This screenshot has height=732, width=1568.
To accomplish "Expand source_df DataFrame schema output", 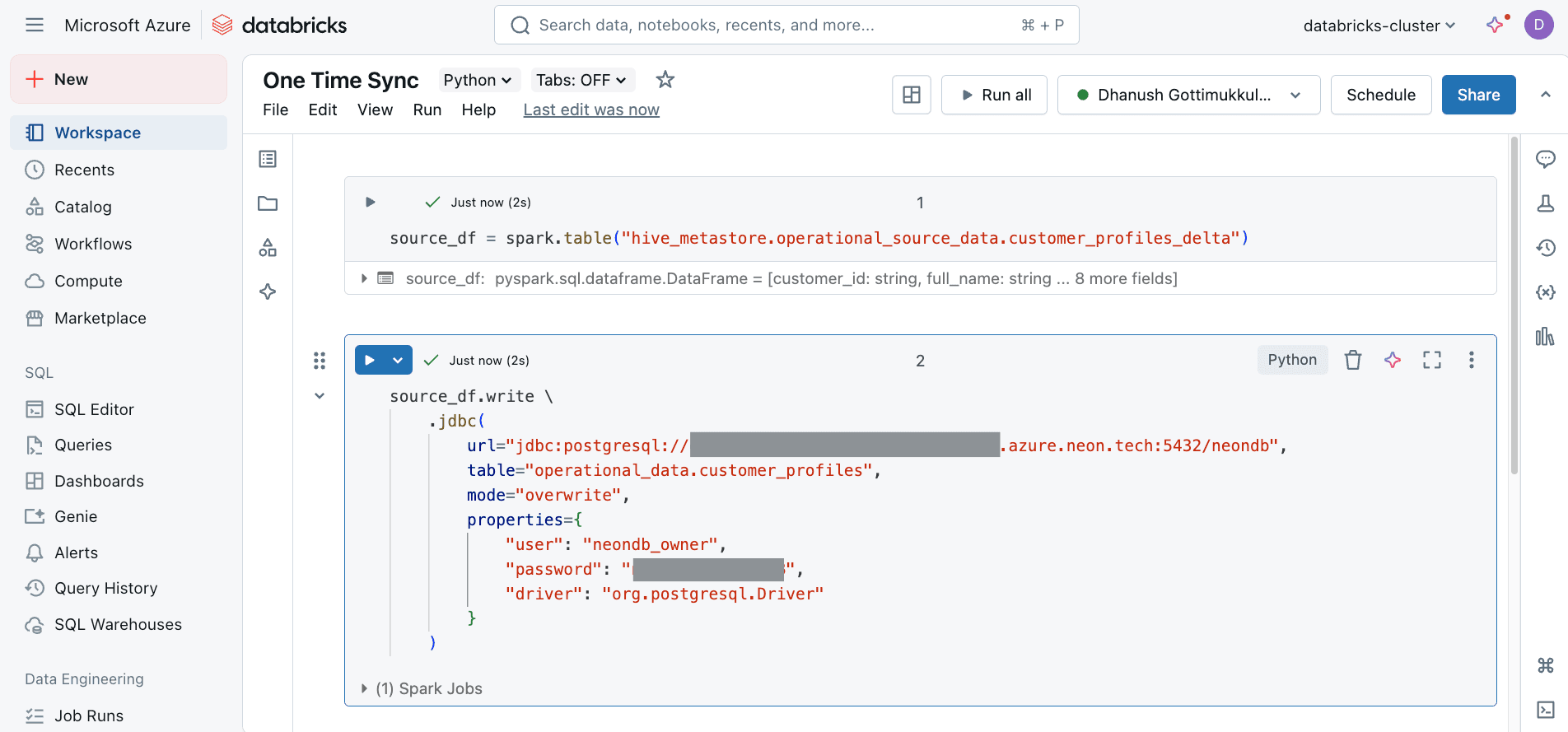I will click(364, 278).
